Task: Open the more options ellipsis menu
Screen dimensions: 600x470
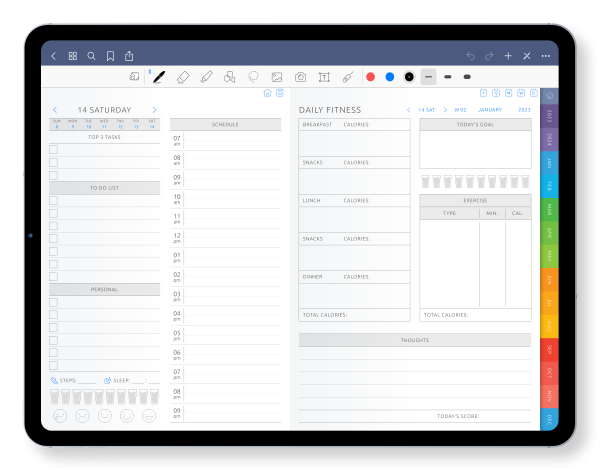Action: pyautogui.click(x=546, y=56)
